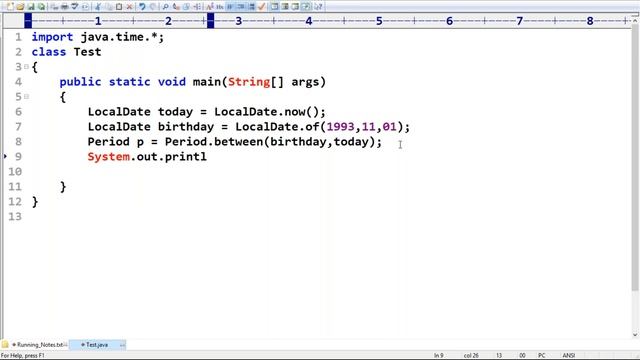Click the 'PC' file format status entry
640x360 pixels.
541,356
